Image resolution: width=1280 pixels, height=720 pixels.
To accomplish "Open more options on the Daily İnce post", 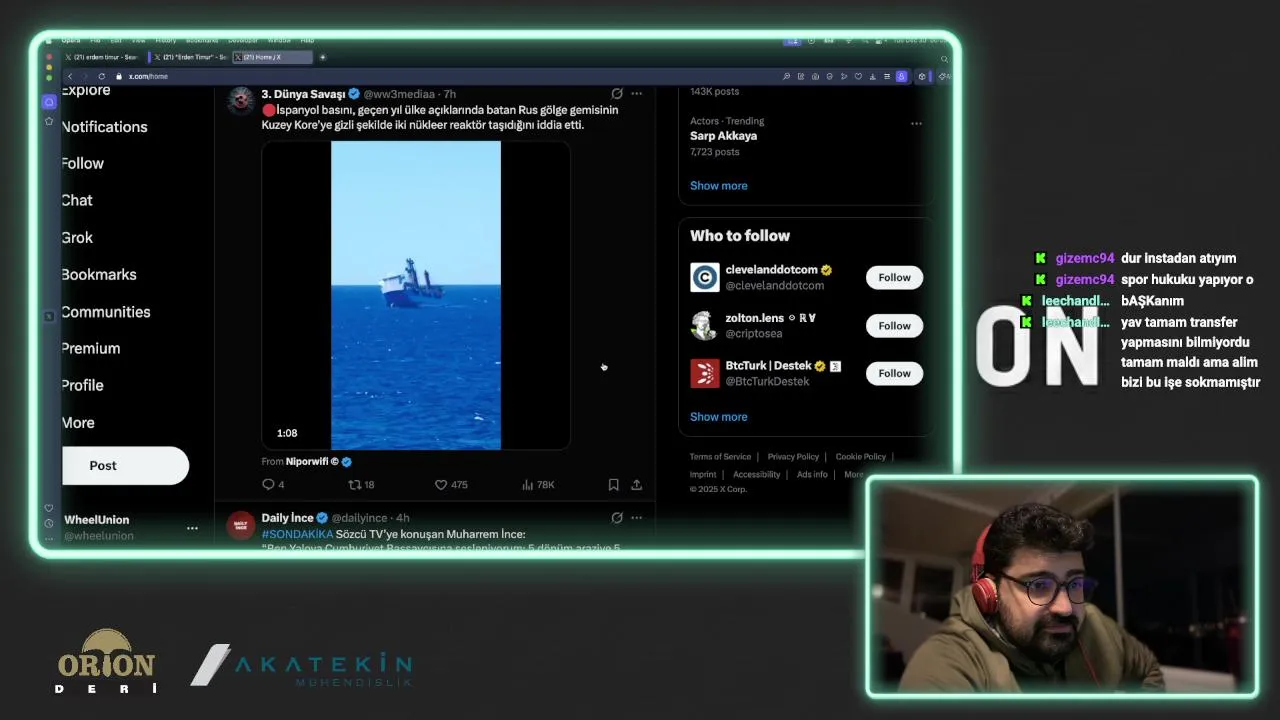I will [636, 518].
